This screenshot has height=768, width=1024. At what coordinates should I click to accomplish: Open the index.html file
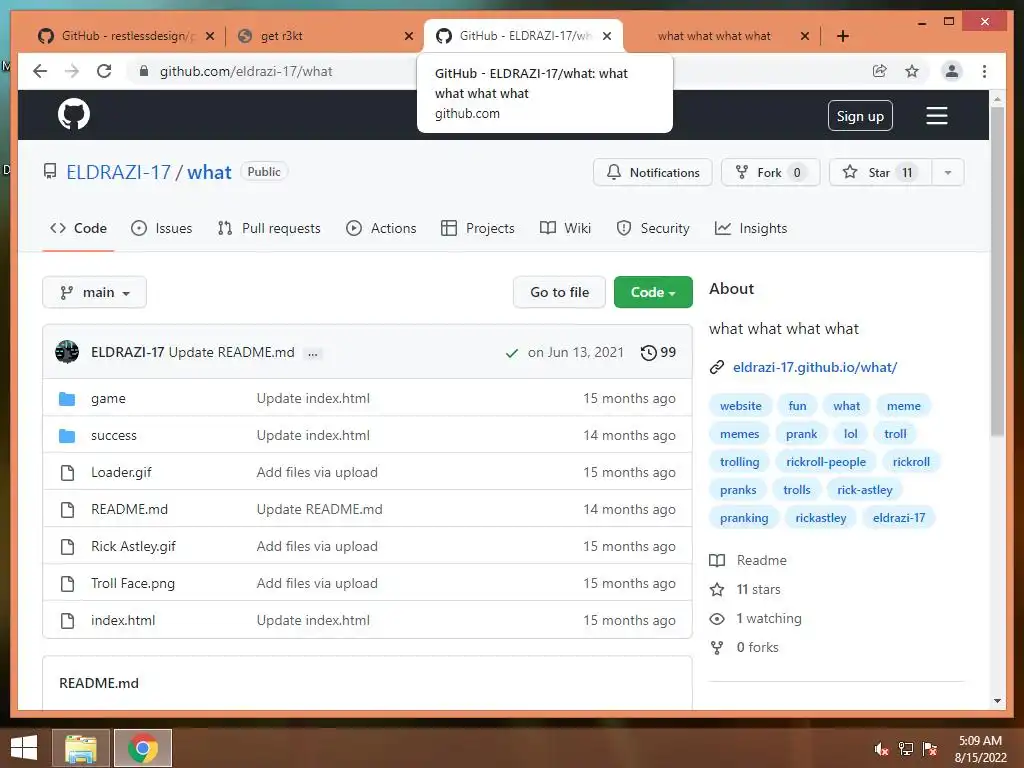point(123,620)
